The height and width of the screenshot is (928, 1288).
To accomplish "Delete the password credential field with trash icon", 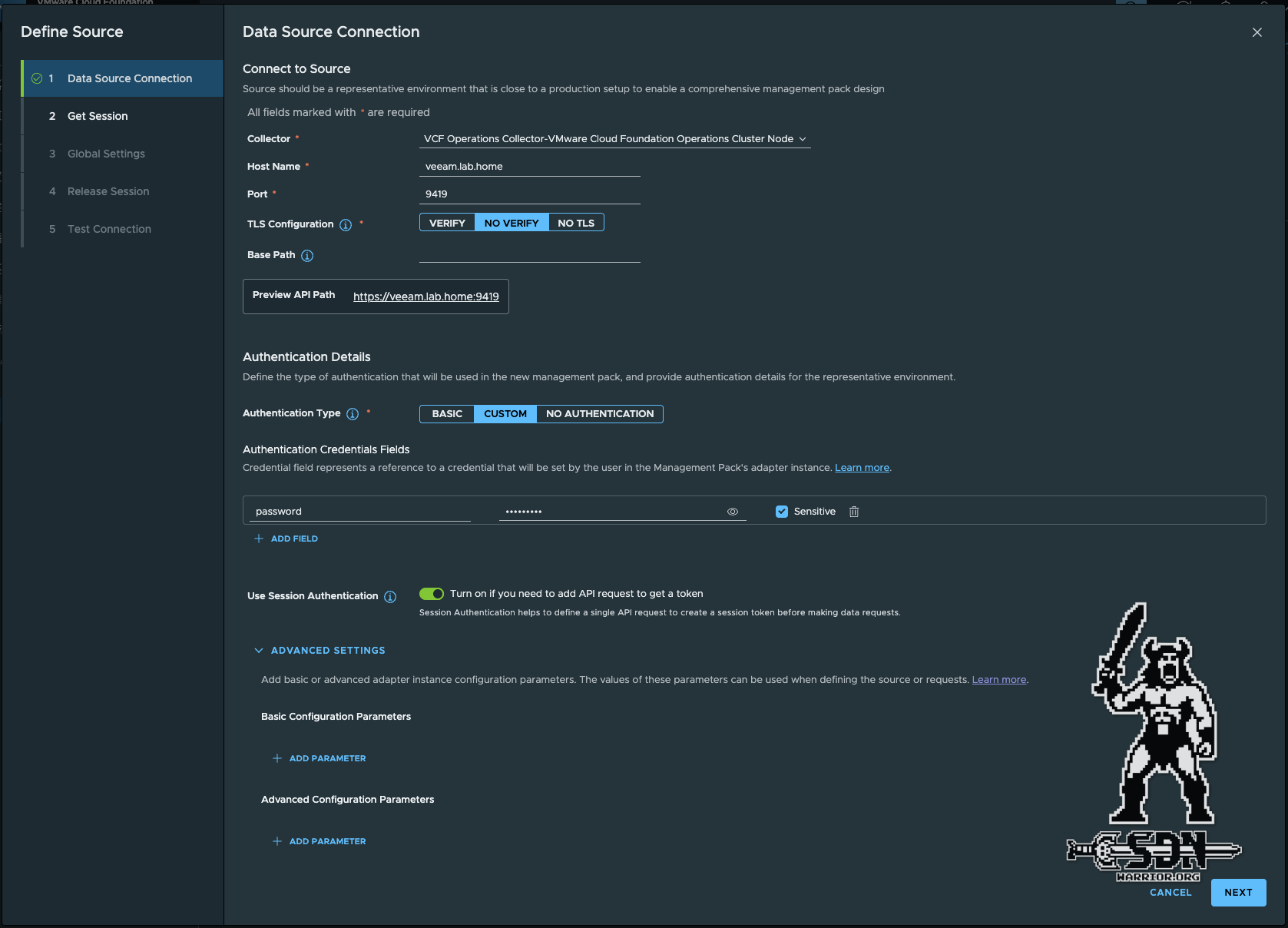I will point(854,512).
